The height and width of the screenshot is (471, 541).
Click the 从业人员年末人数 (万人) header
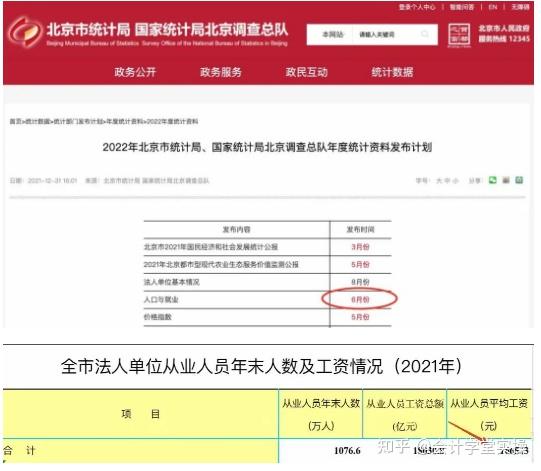[x=321, y=414]
